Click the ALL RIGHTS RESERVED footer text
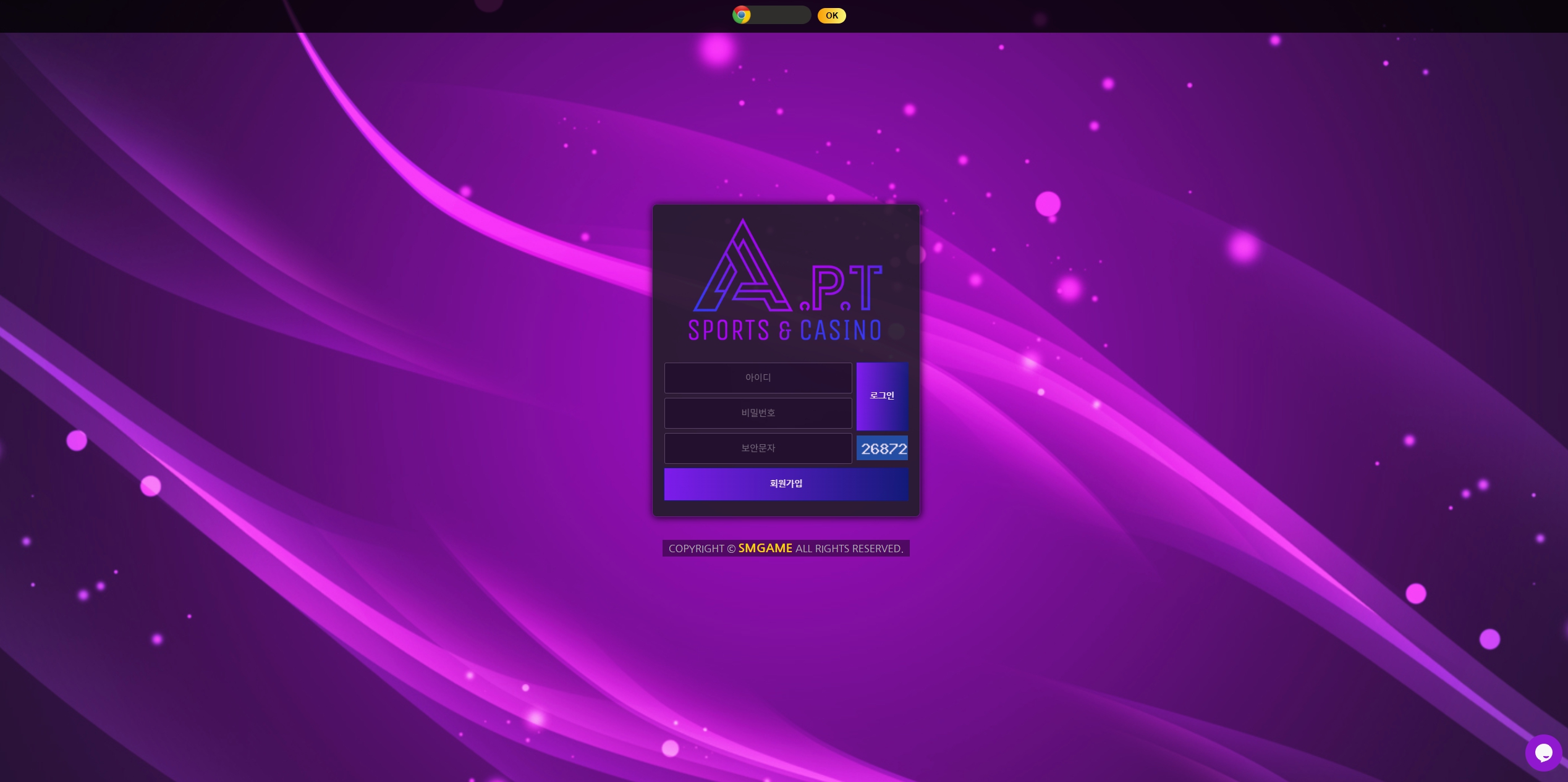This screenshot has width=1568, height=782. 849,549
